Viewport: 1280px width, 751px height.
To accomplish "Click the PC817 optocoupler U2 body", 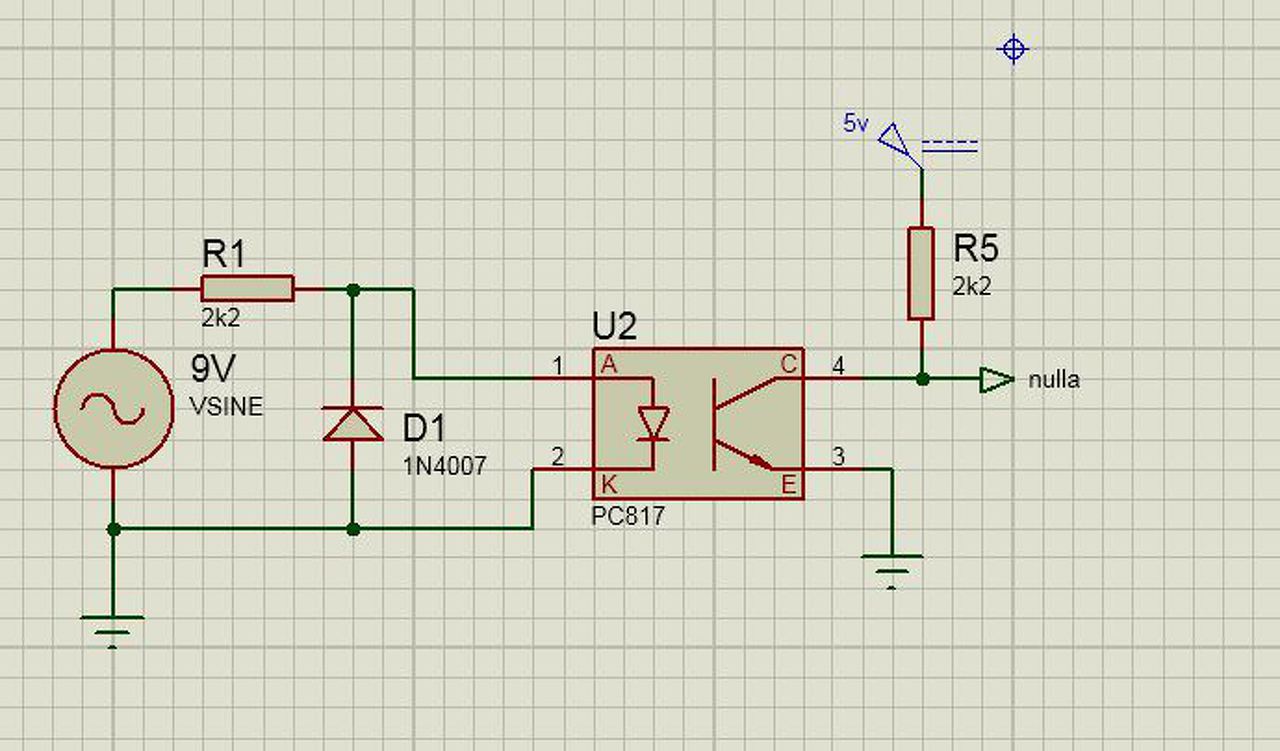I will 698,424.
